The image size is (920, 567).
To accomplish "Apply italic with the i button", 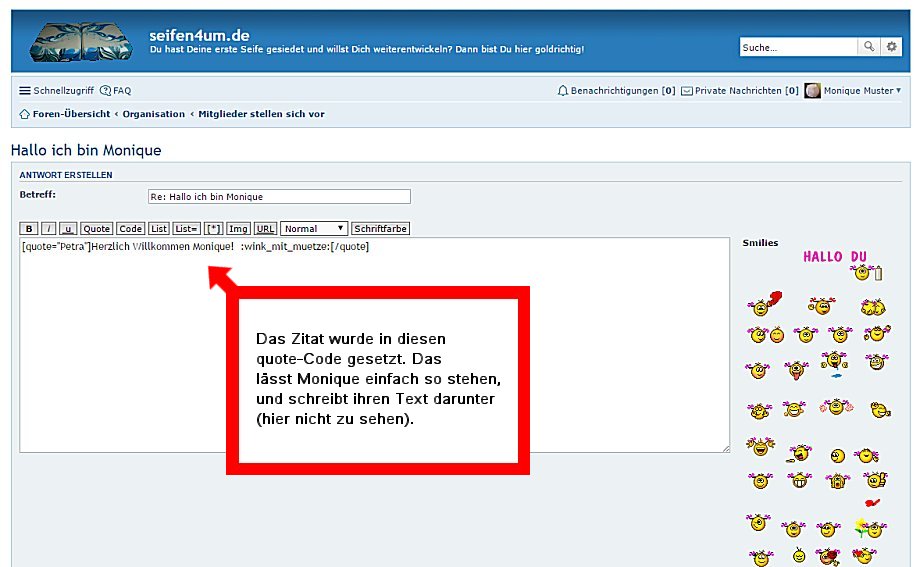I will [48, 229].
